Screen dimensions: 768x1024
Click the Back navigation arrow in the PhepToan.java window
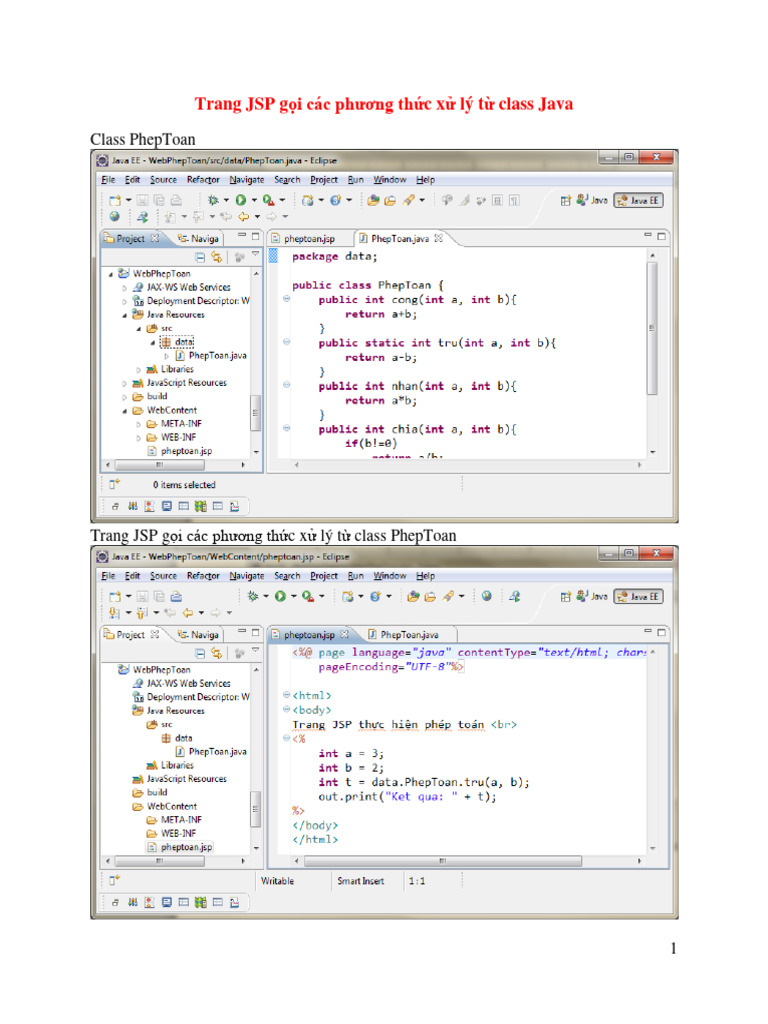click(244, 216)
